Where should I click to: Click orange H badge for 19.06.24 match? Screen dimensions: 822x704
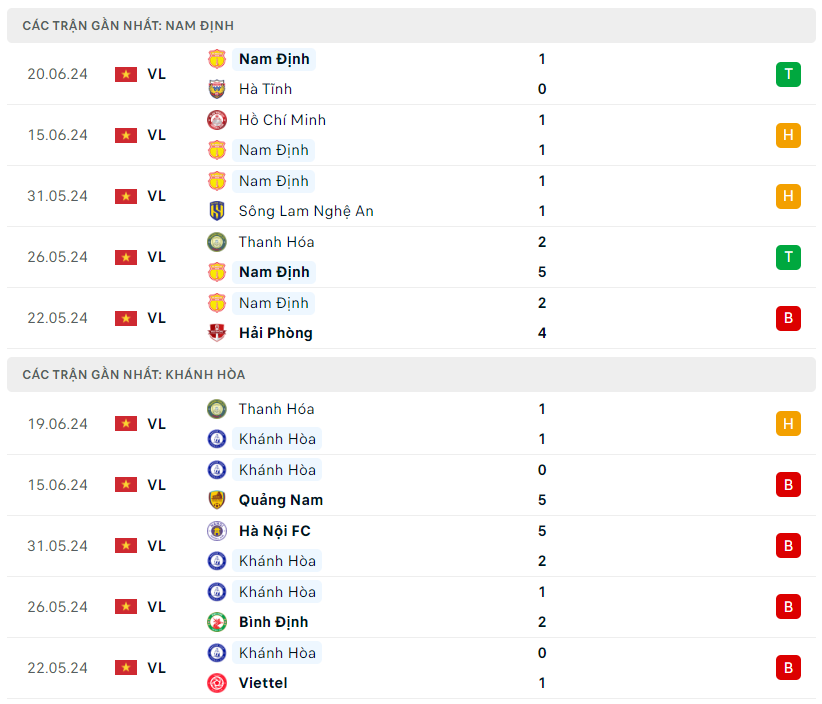788,424
